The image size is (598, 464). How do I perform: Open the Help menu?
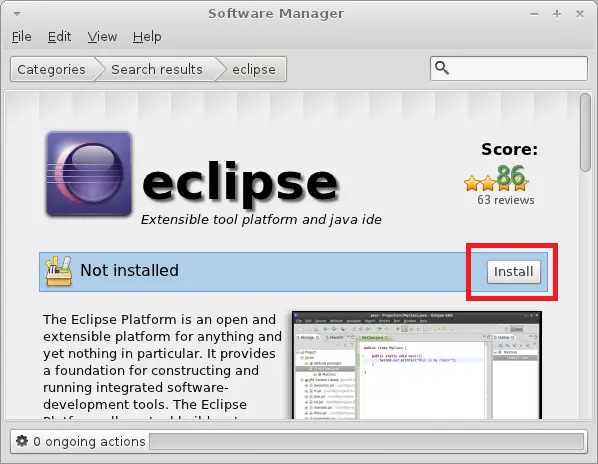tap(147, 37)
